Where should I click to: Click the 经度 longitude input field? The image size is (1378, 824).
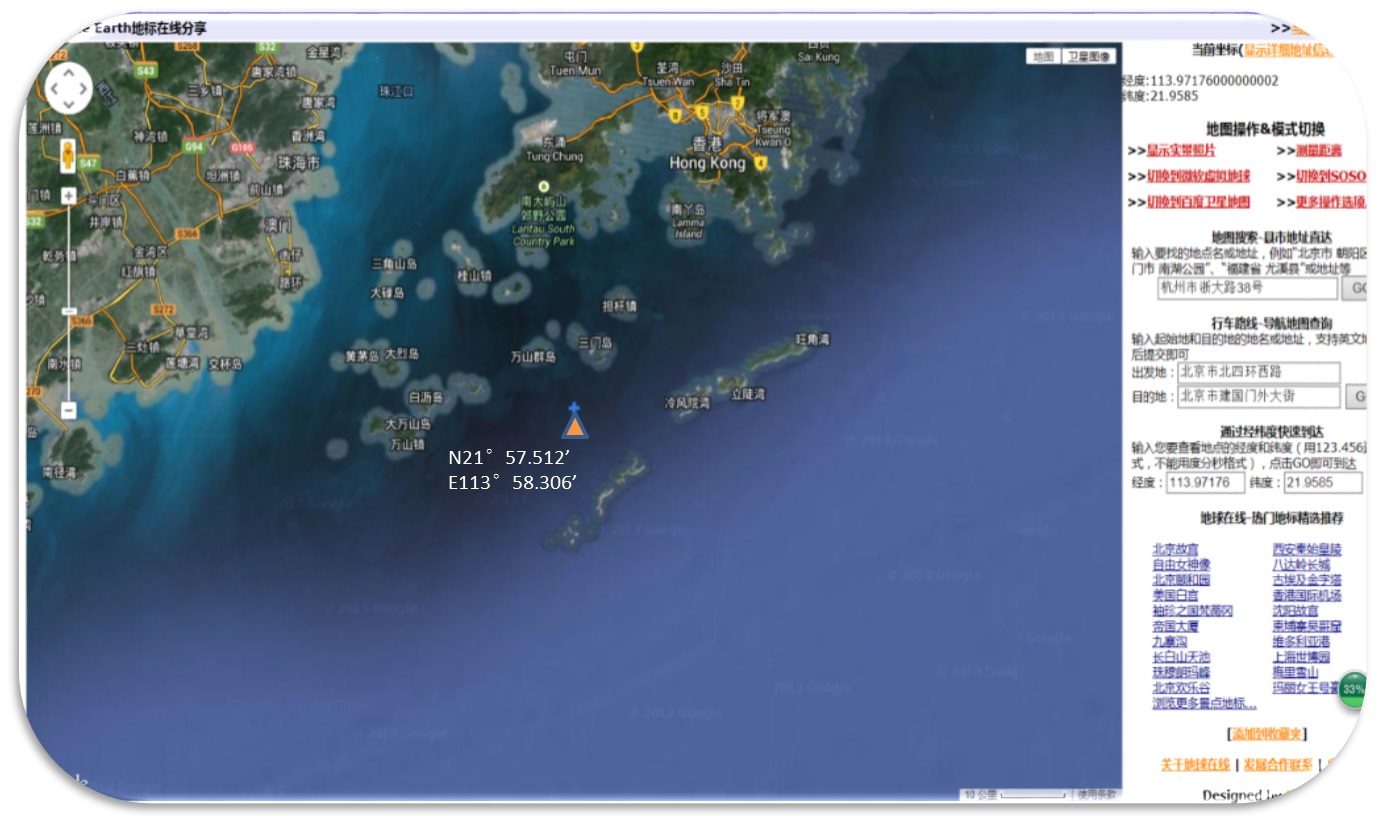(1205, 483)
